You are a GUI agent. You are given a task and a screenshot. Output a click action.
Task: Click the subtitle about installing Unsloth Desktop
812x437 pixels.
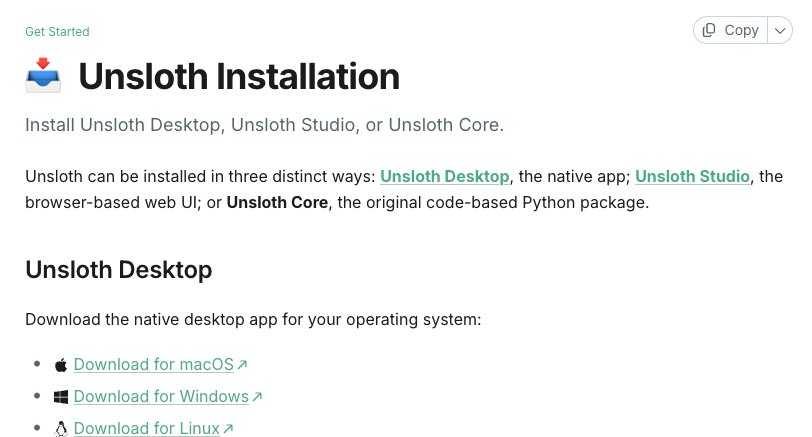(265, 125)
